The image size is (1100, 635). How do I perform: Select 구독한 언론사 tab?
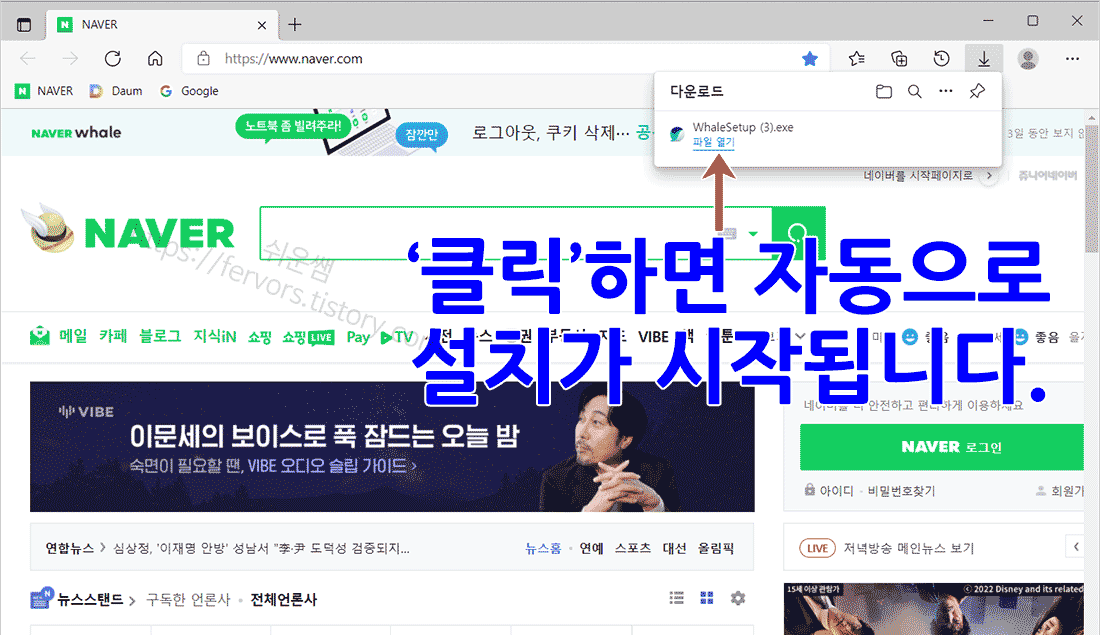188,600
